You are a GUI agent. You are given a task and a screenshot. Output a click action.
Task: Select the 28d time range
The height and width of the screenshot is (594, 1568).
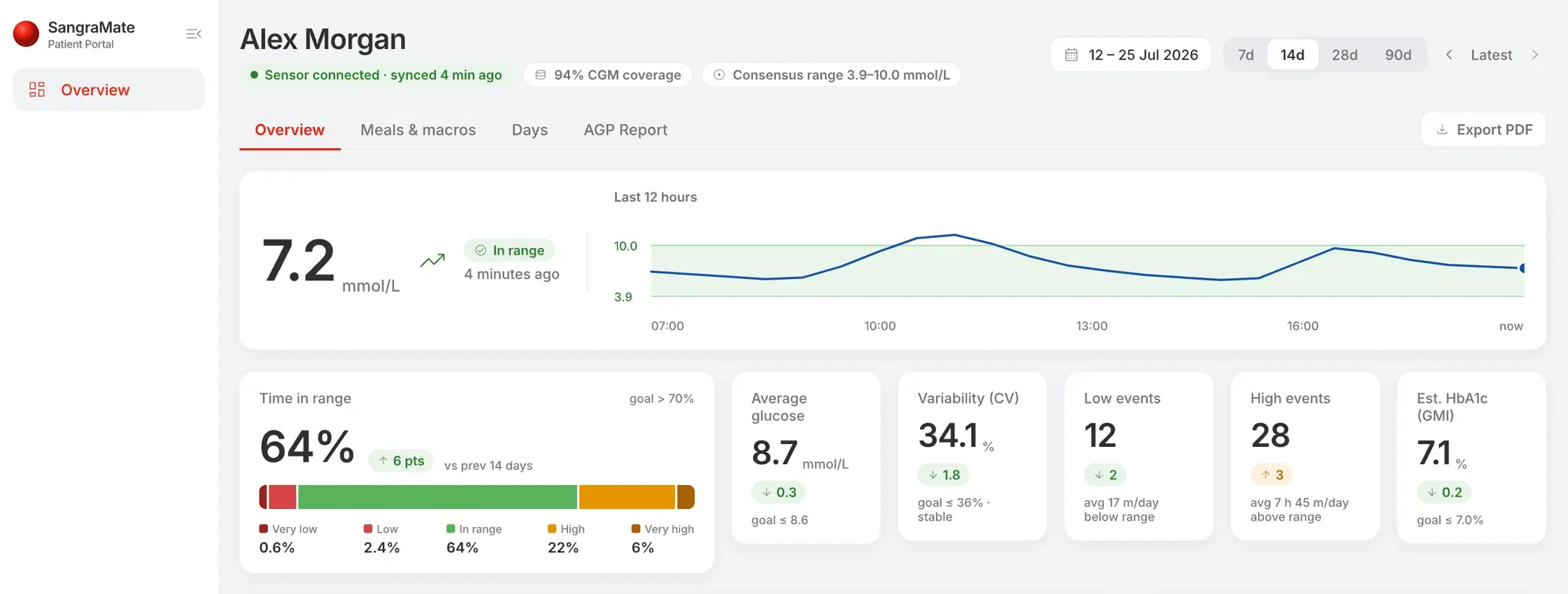coord(1345,55)
